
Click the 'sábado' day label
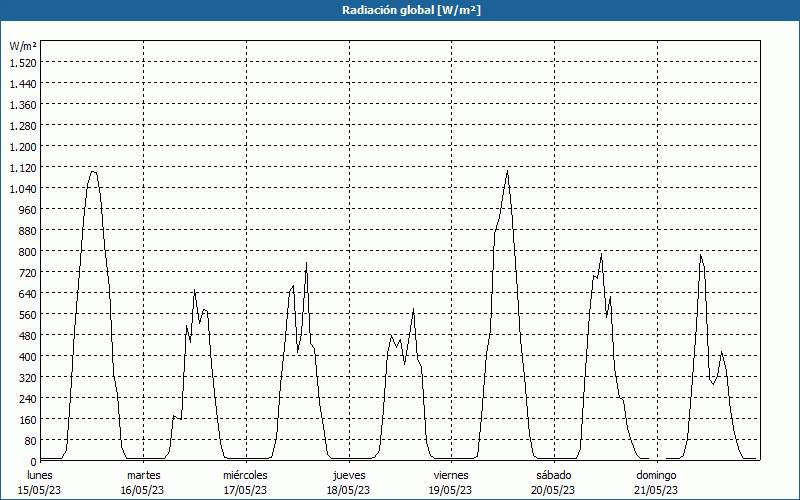click(554, 475)
